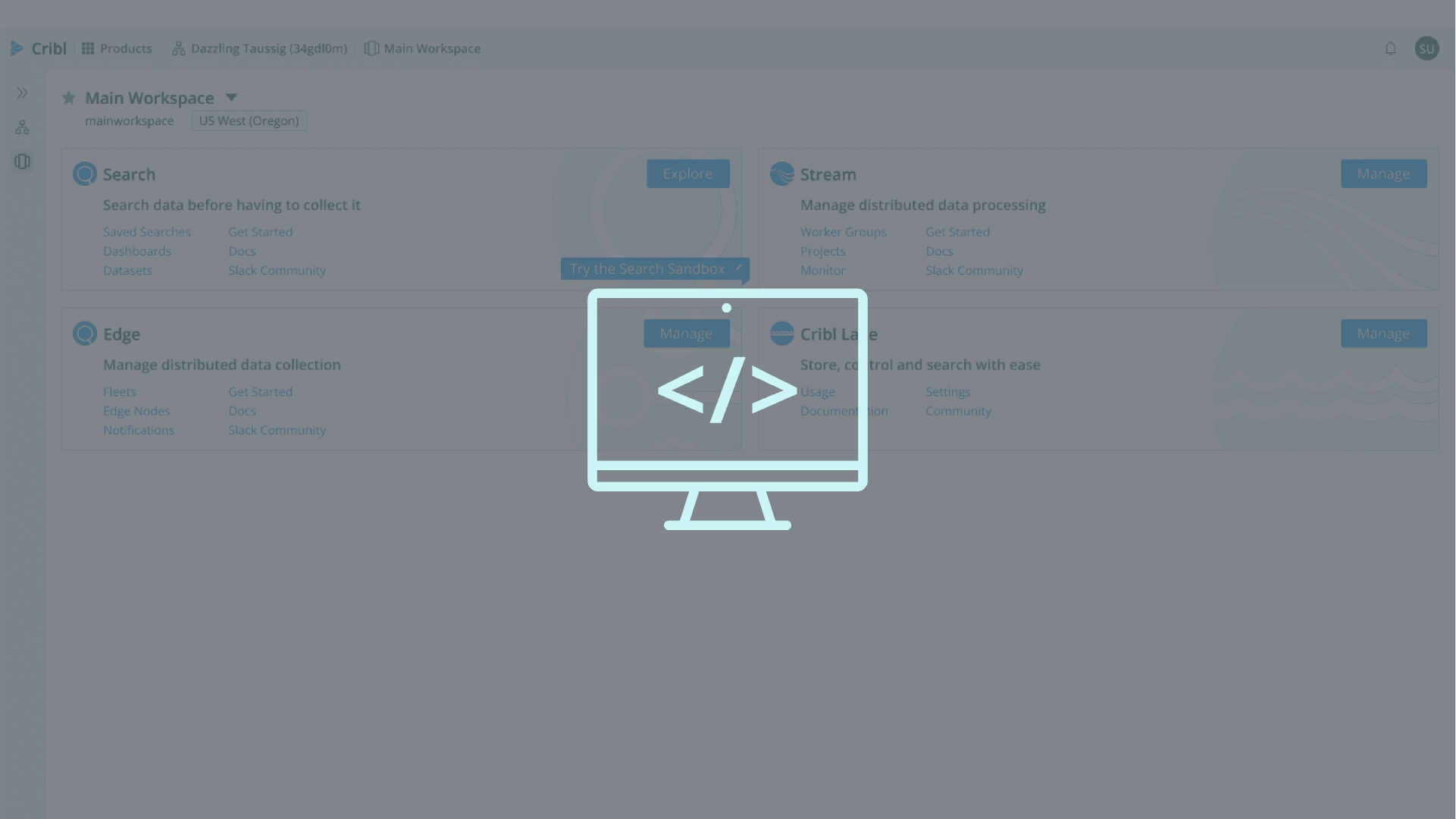1456x819 pixels.
Task: Open Get Started link under Stream
Action: [x=957, y=232]
